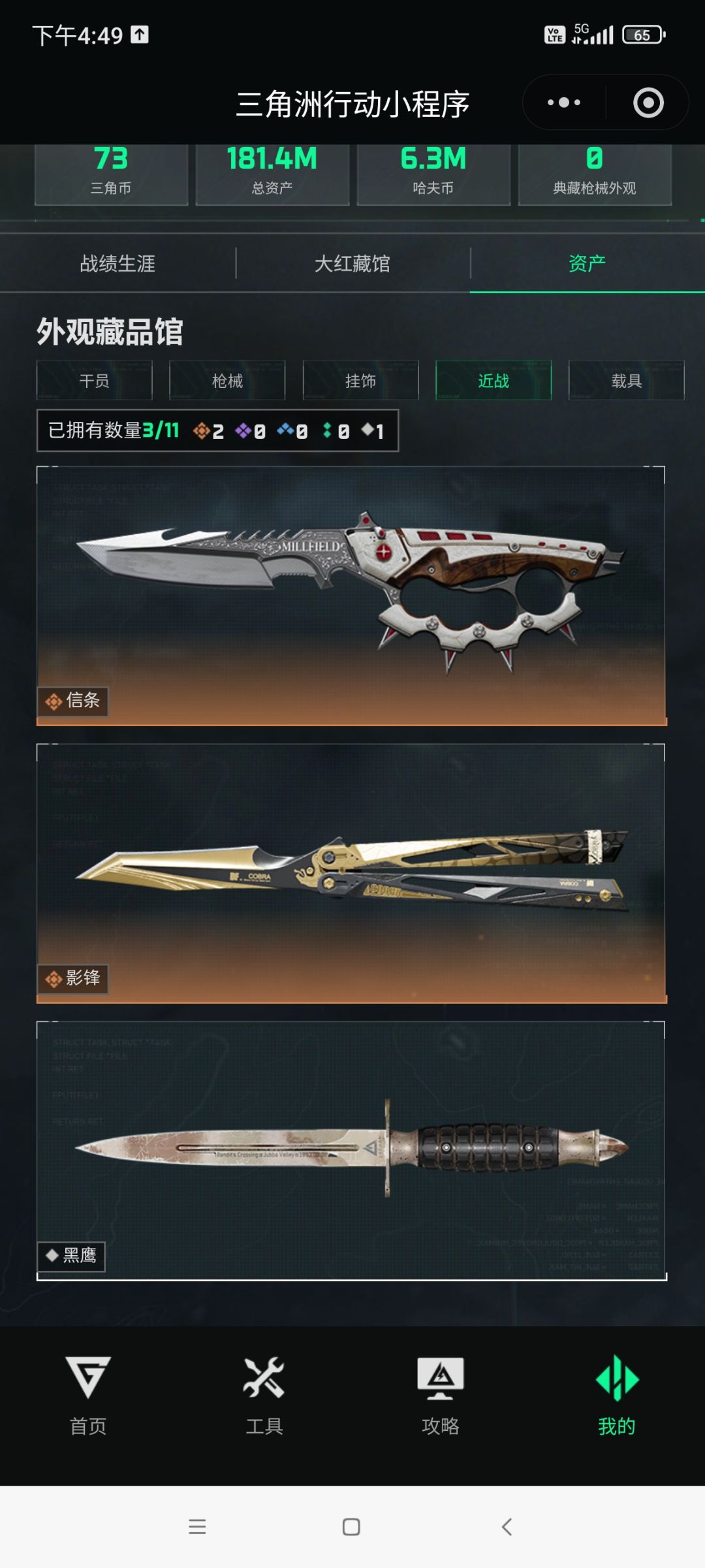Filter collection by 枪械 category
The image size is (705, 1568).
[x=227, y=380]
